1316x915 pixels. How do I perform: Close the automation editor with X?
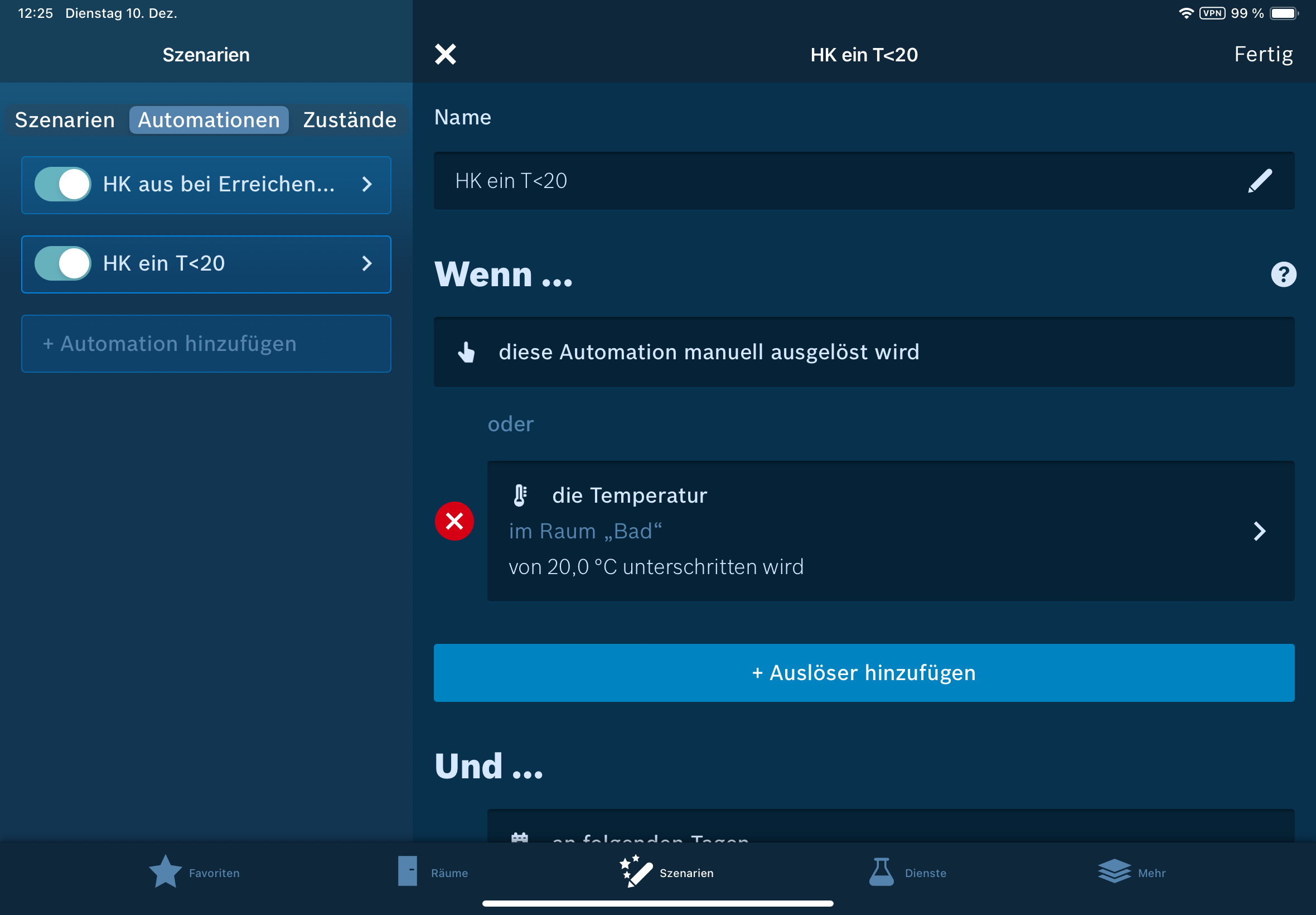click(445, 55)
